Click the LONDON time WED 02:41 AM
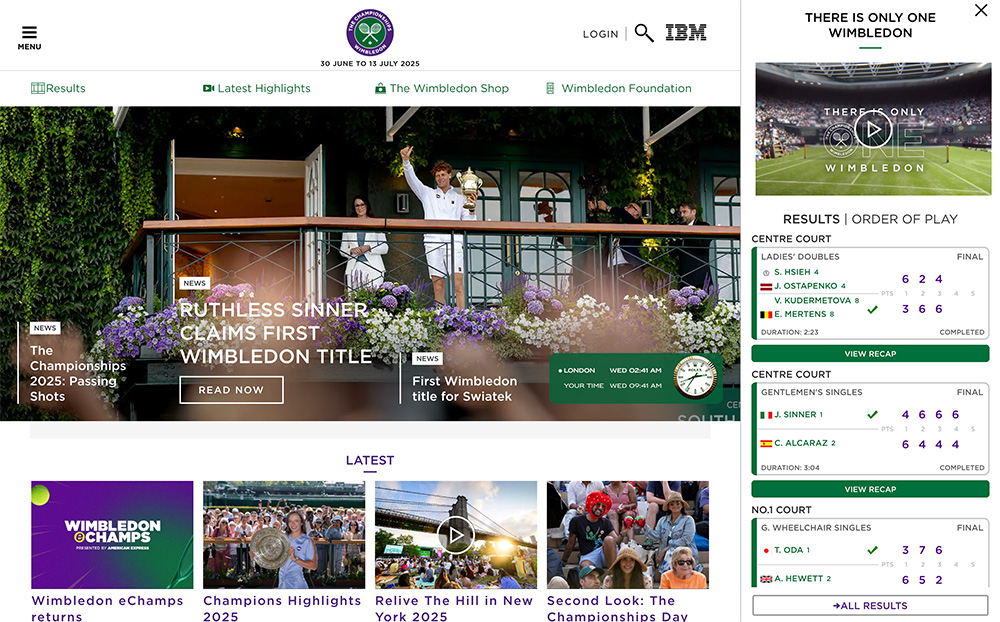Image resolution: width=1000 pixels, height=622 pixels. (x=610, y=370)
